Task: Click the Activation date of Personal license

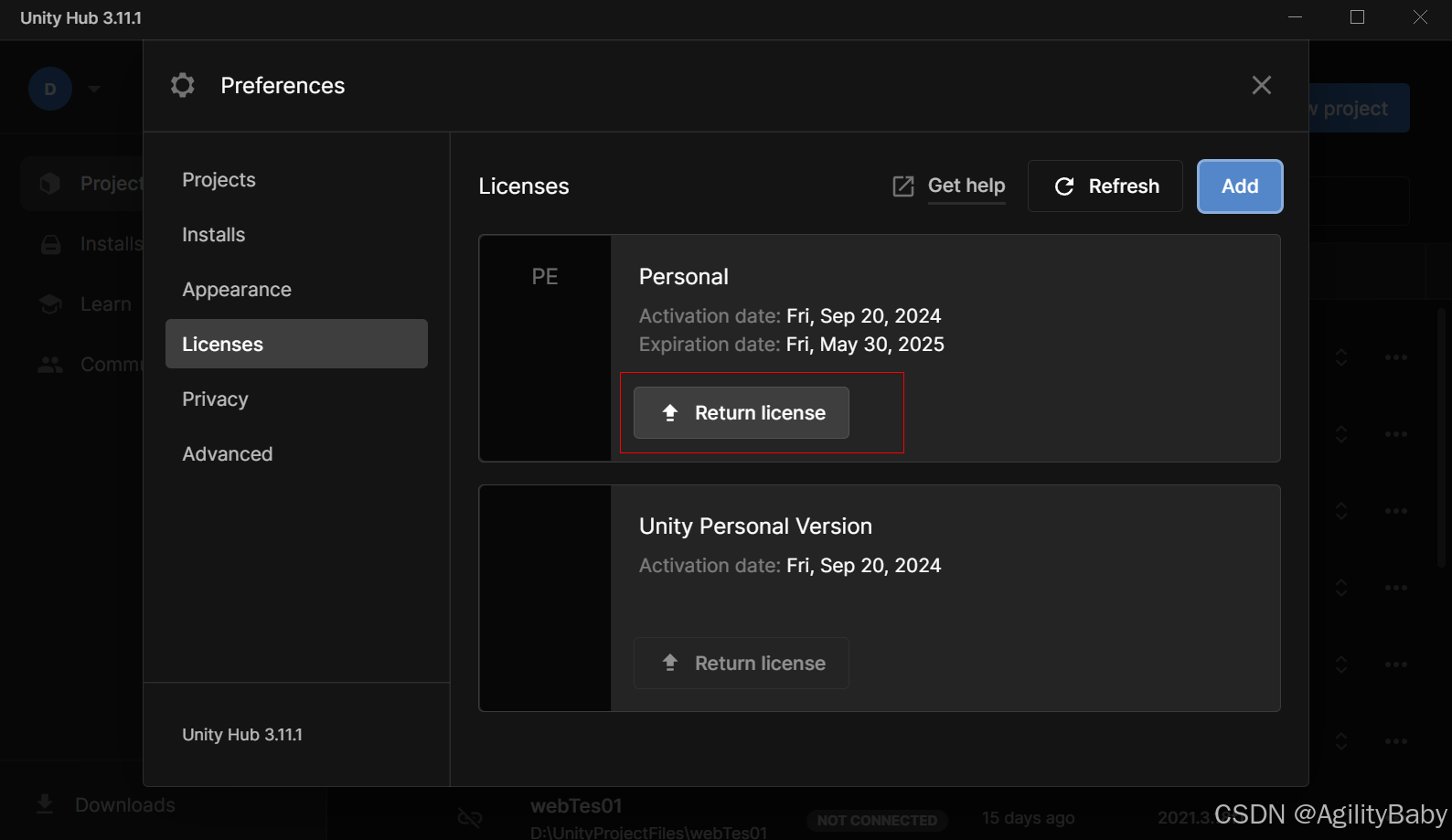Action: coord(790,316)
